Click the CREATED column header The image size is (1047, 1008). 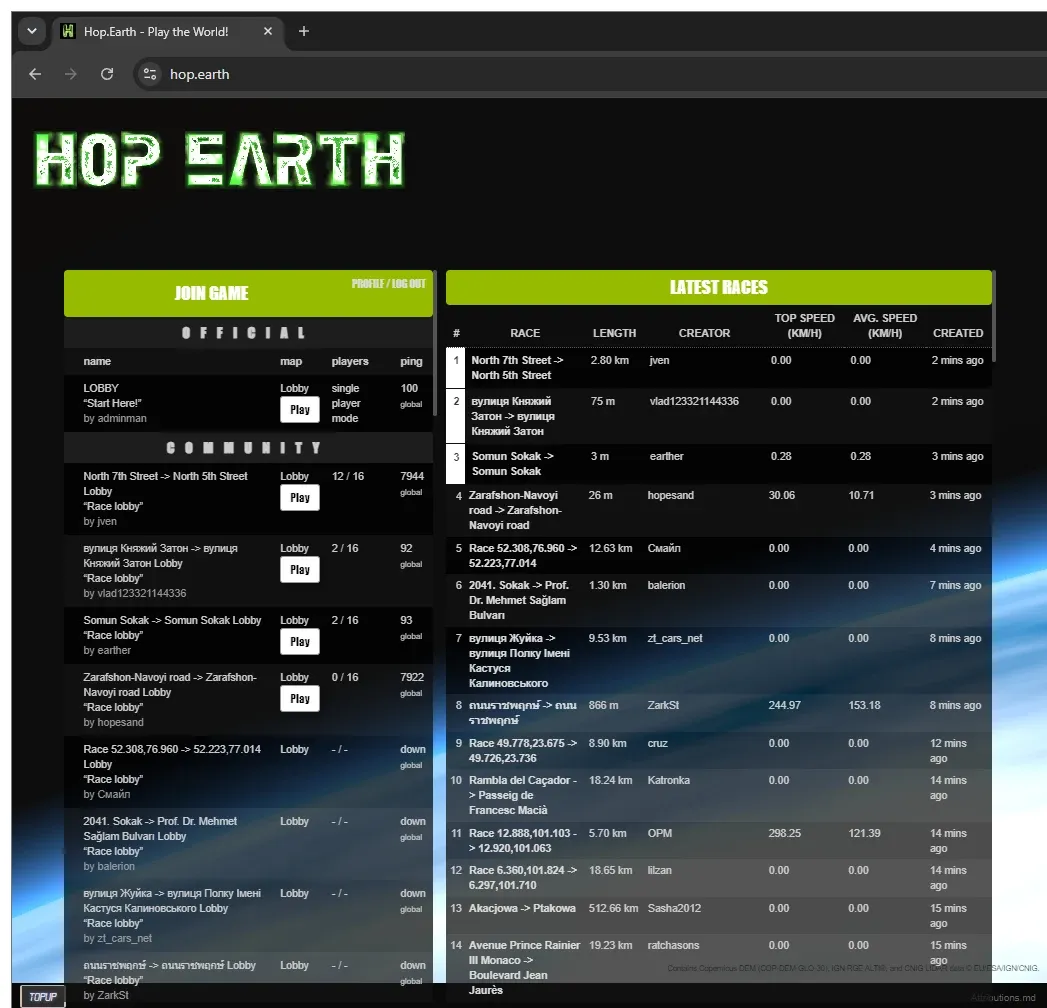pyautogui.click(x=958, y=333)
